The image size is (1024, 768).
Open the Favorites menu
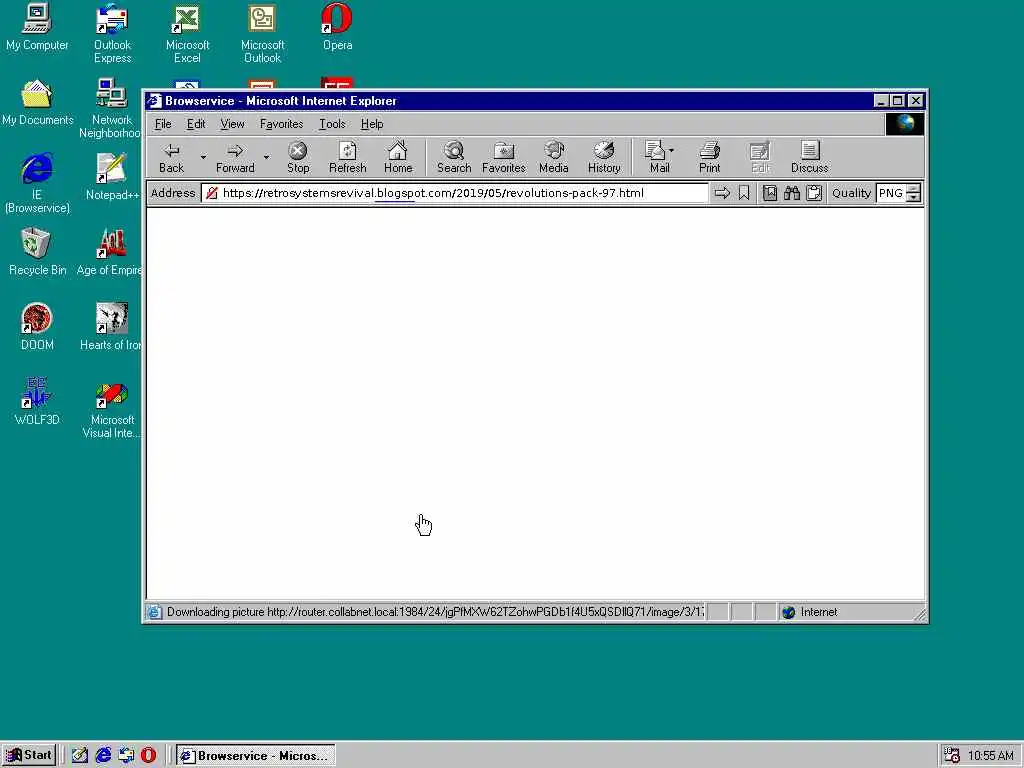[281, 124]
